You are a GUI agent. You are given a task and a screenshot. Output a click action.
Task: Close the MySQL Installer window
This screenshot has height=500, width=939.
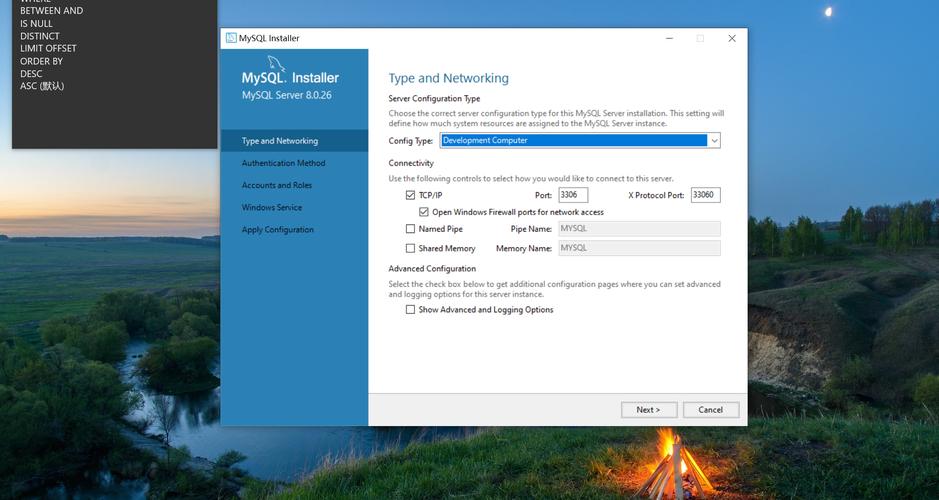click(732, 38)
